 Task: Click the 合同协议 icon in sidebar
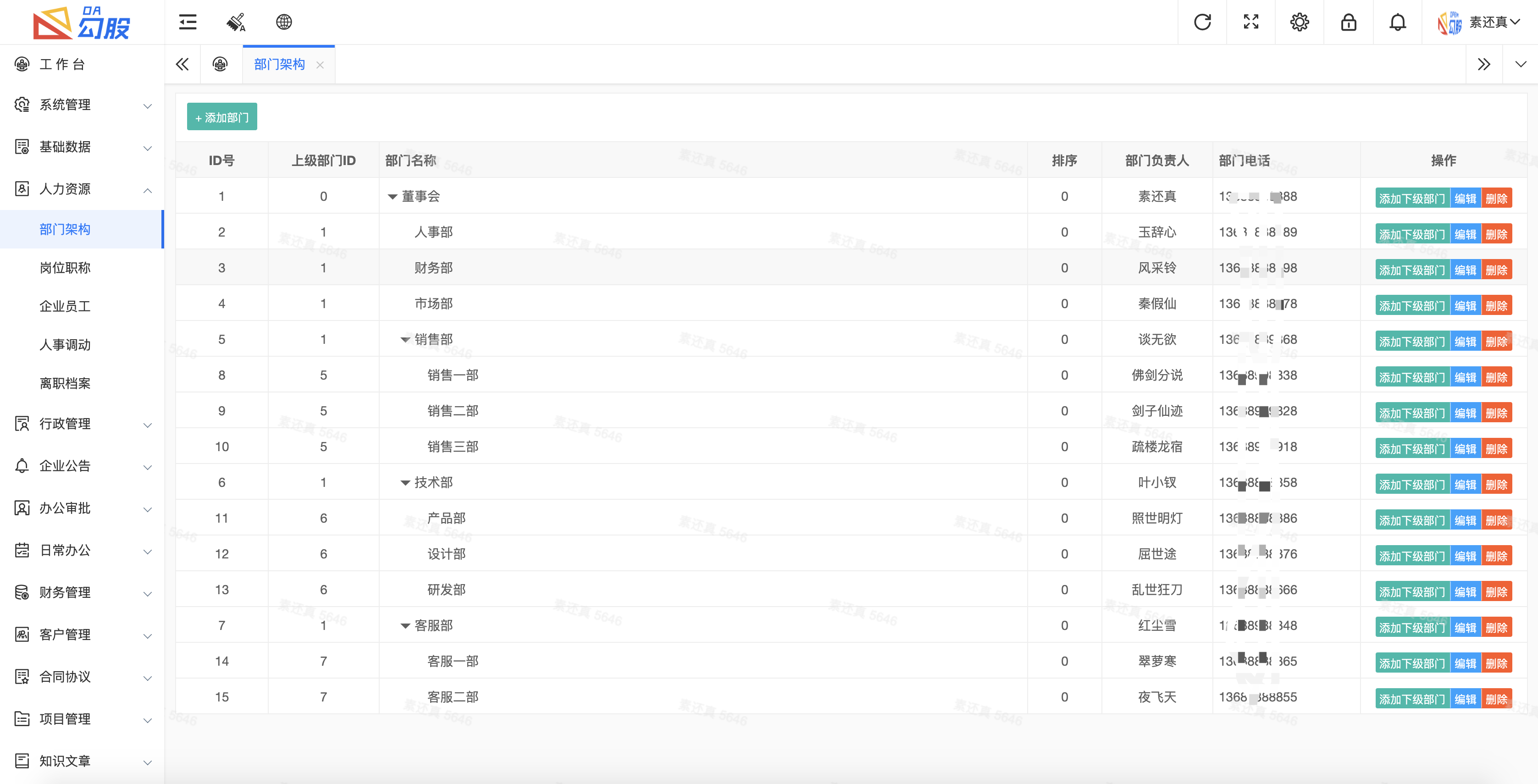(22, 677)
